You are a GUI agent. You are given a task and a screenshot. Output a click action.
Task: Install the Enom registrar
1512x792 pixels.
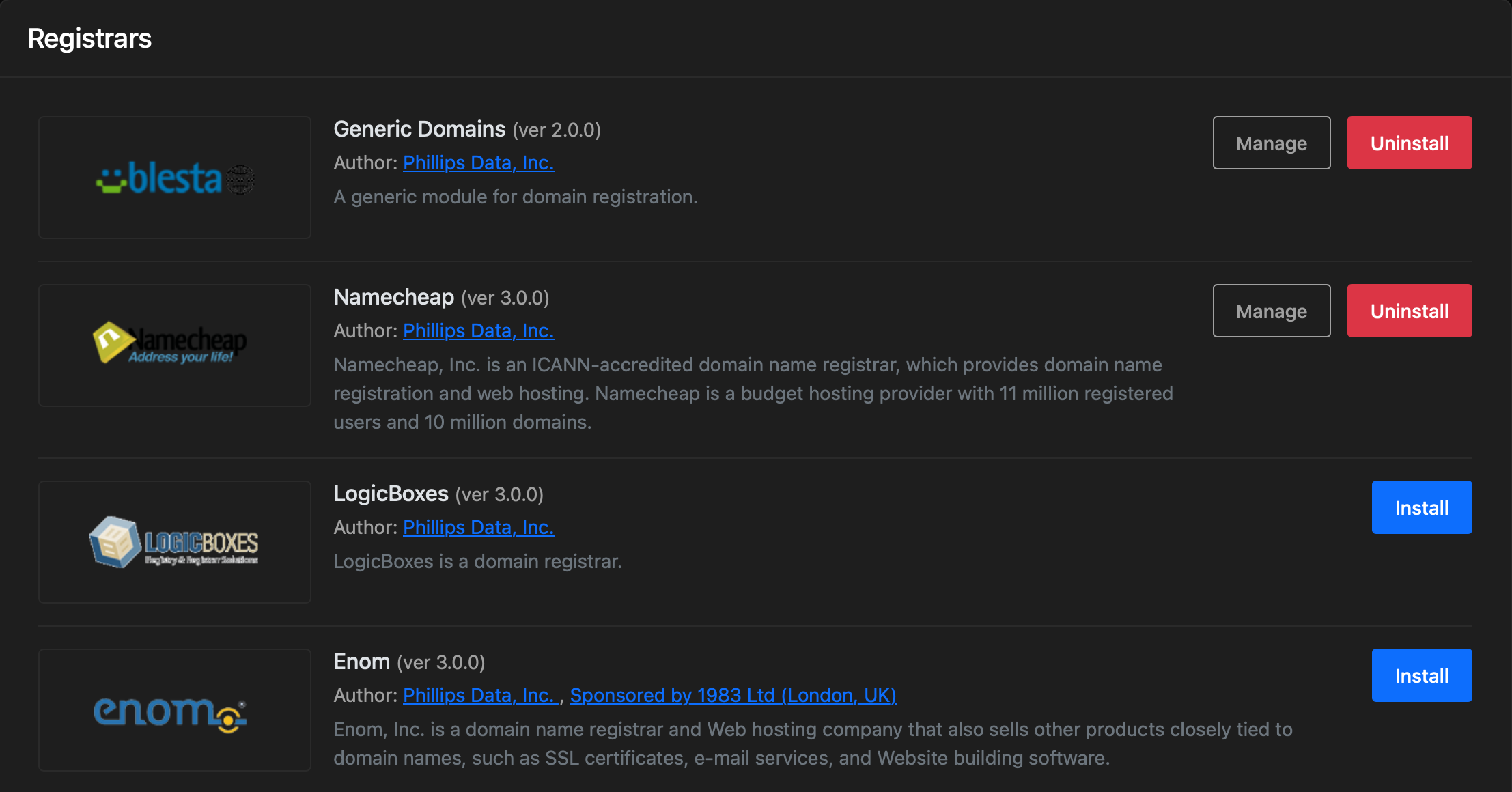(x=1422, y=675)
